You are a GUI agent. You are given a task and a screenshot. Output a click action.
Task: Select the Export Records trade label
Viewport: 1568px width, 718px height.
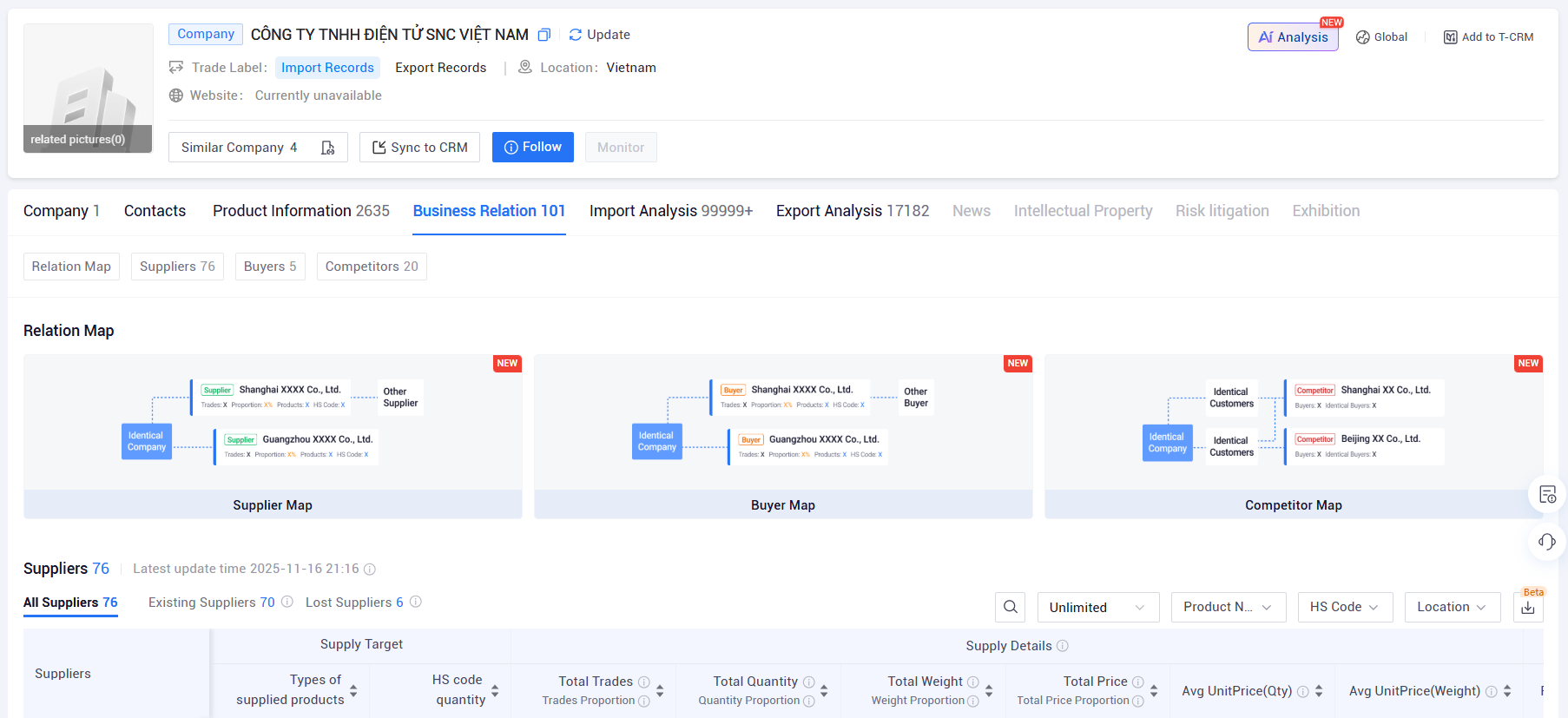pyautogui.click(x=440, y=68)
